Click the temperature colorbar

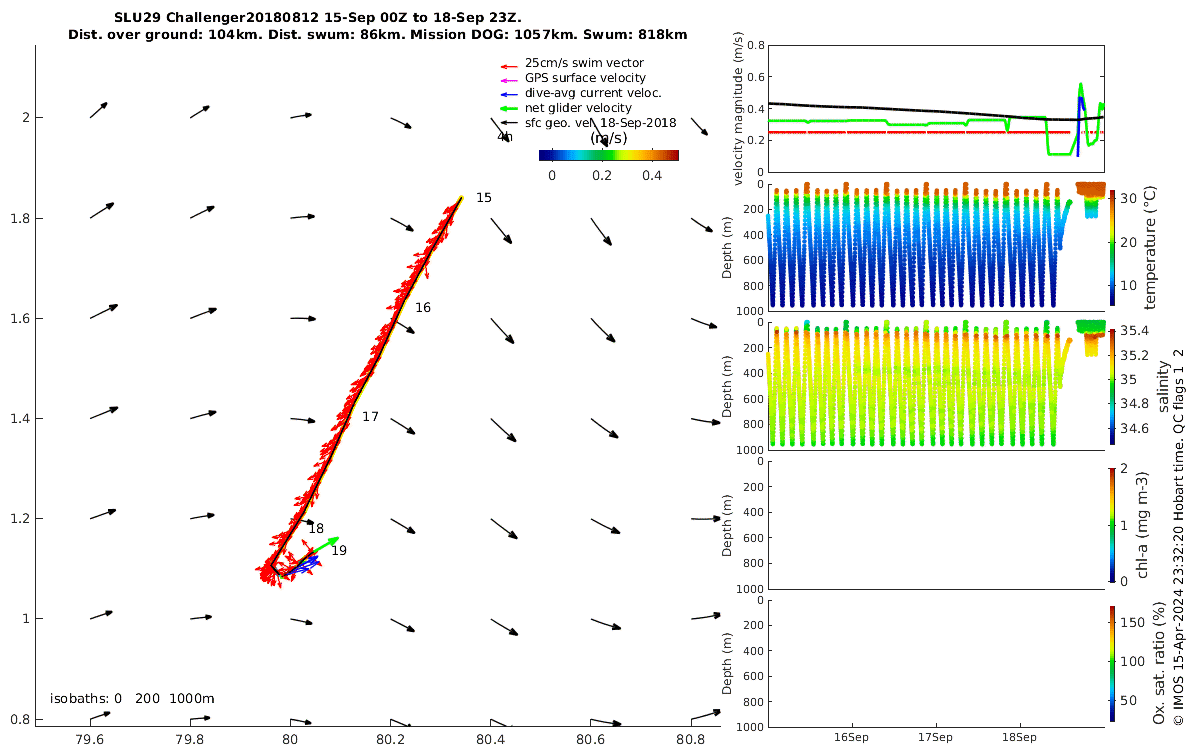click(x=1113, y=247)
